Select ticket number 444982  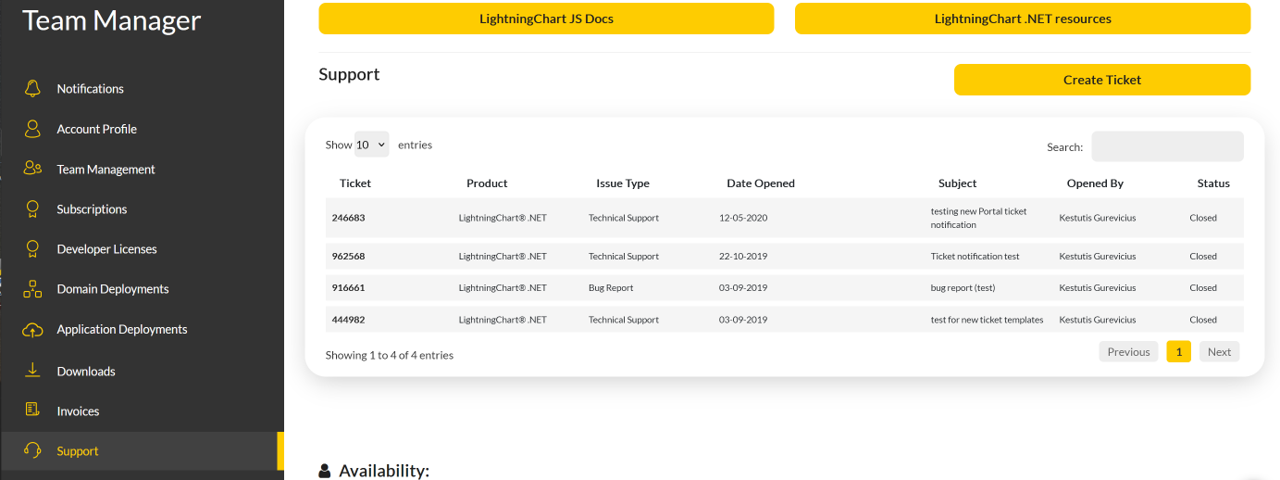click(x=348, y=320)
